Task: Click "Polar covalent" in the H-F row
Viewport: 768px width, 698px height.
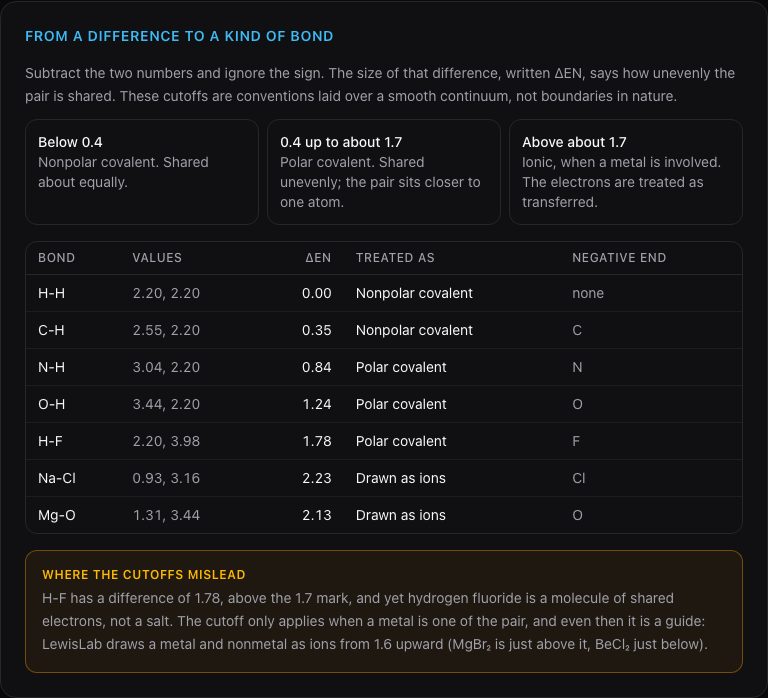Action: click(x=401, y=441)
